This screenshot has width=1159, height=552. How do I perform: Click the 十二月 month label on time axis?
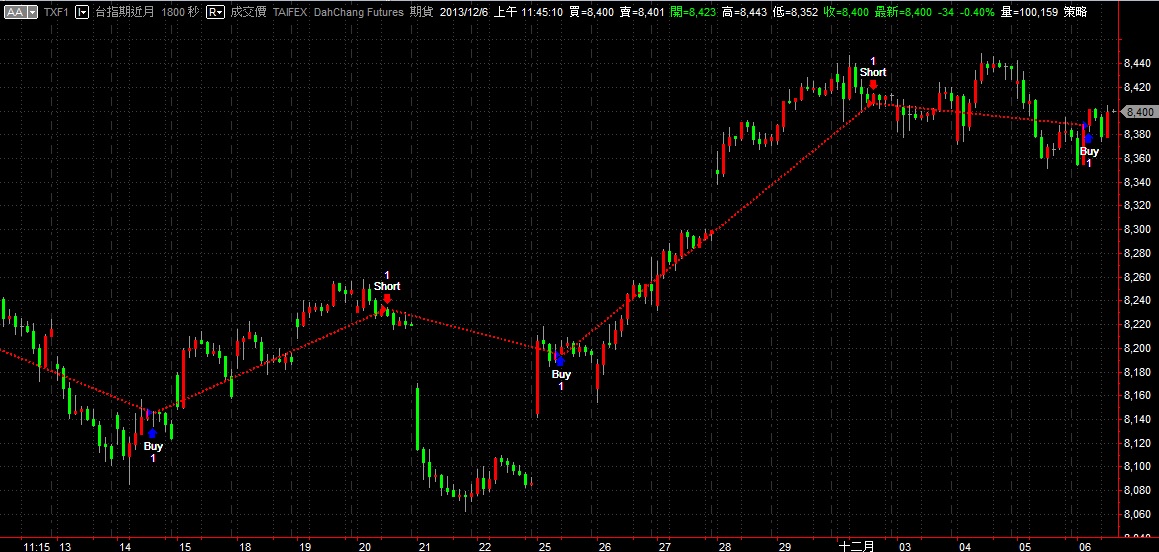coord(857,546)
